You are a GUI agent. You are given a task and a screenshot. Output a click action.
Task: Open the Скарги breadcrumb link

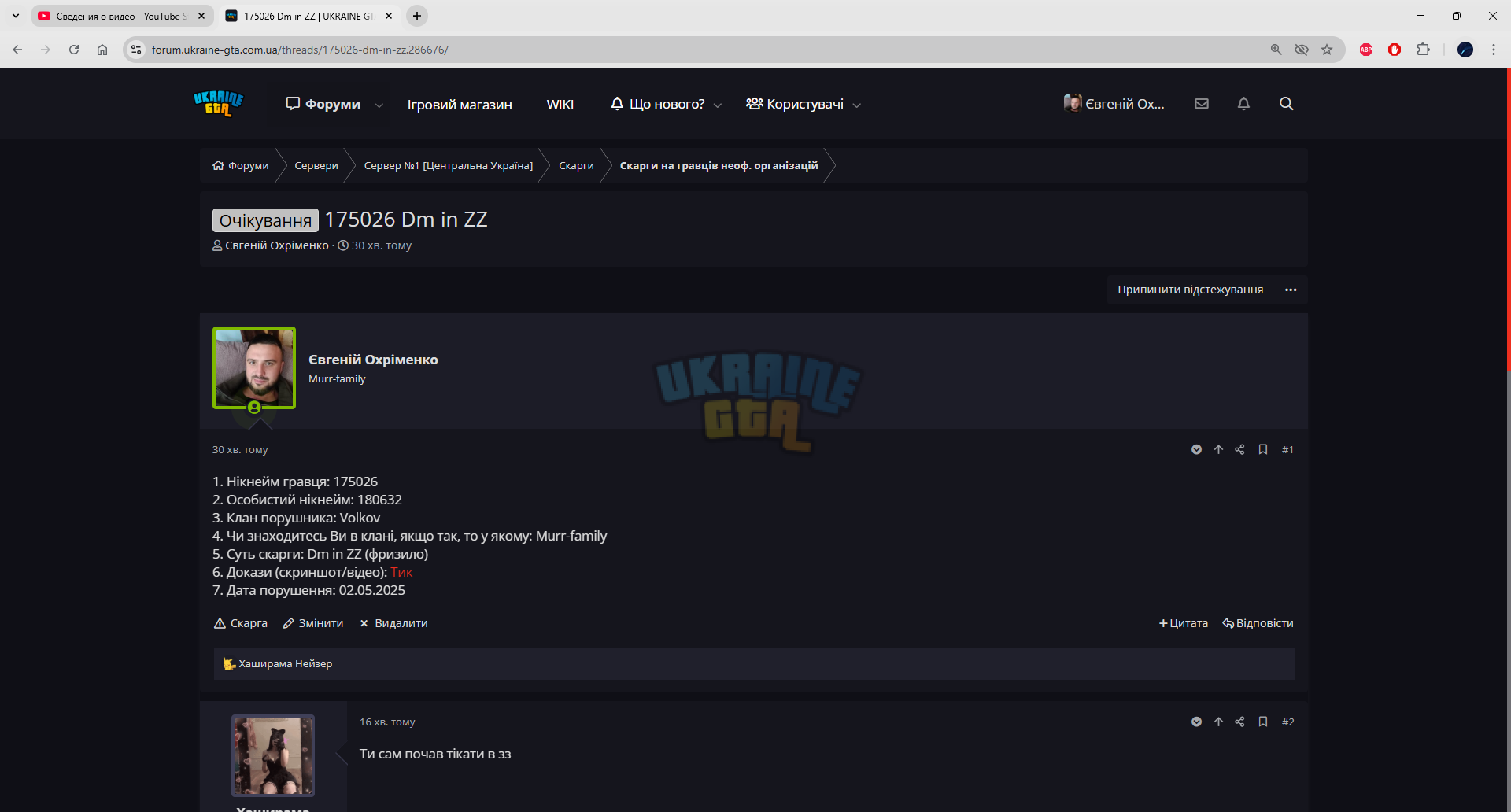tap(576, 165)
